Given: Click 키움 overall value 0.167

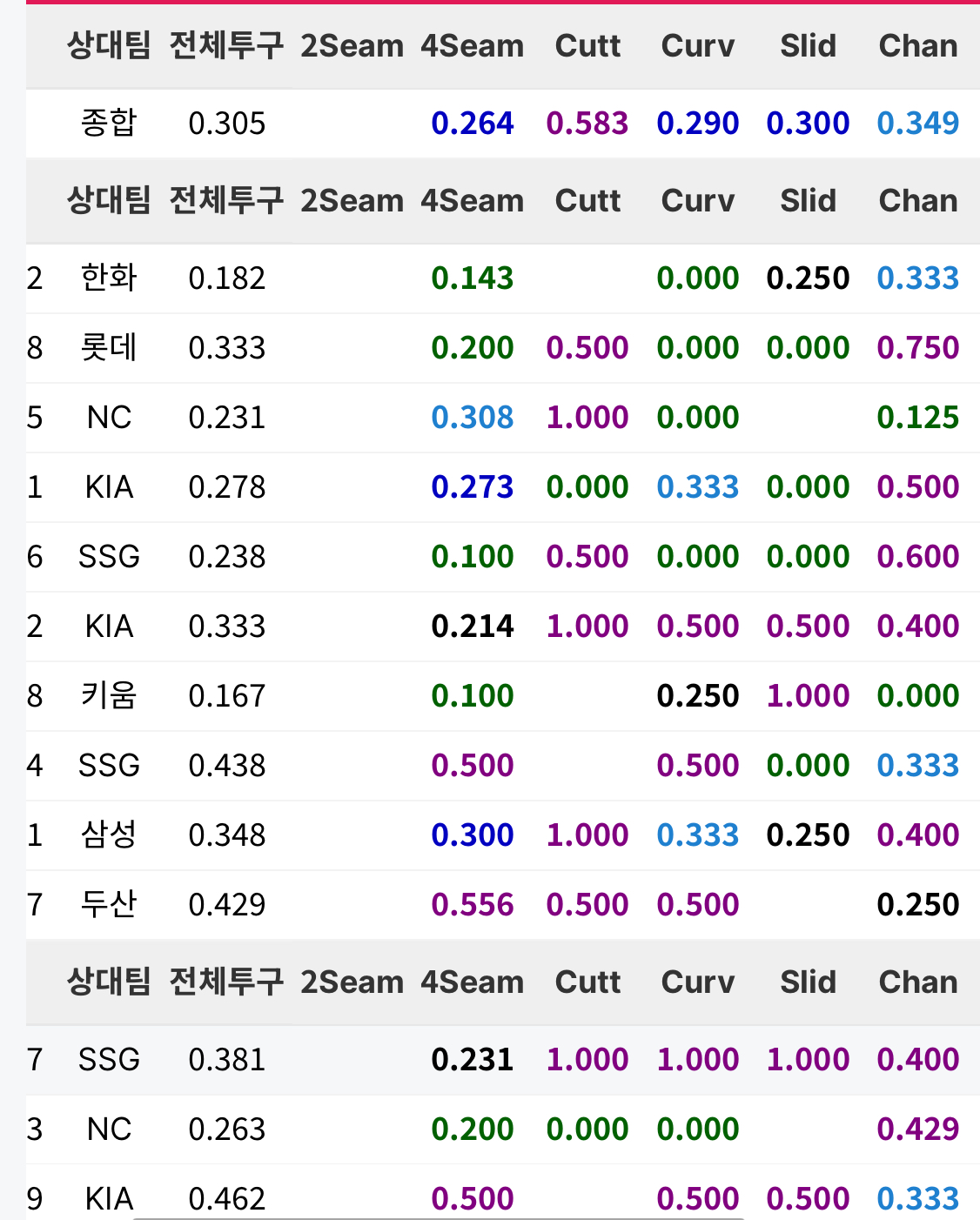Looking at the screenshot, I should (226, 696).
